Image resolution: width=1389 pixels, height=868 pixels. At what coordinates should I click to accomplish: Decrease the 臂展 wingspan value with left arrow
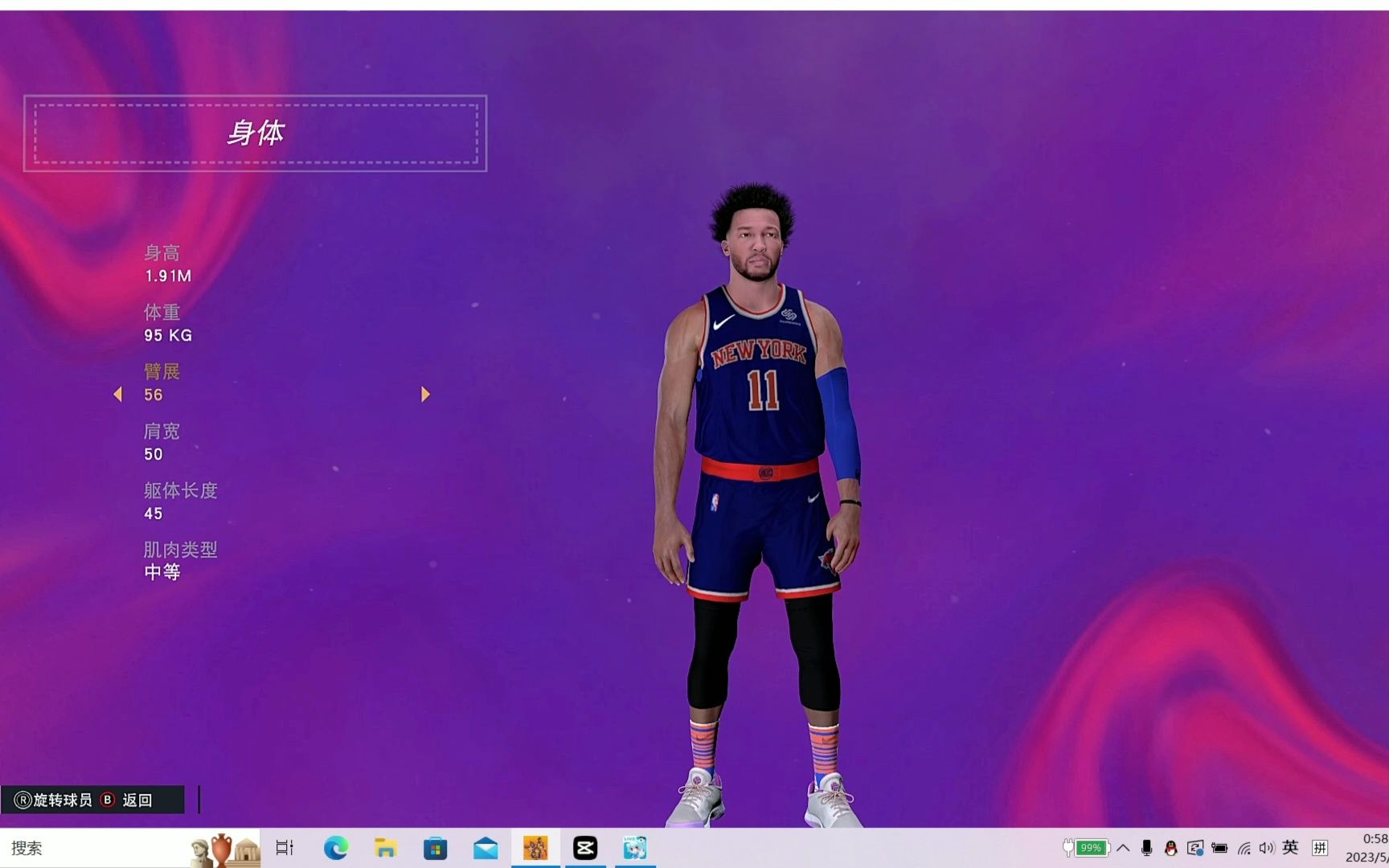[118, 394]
